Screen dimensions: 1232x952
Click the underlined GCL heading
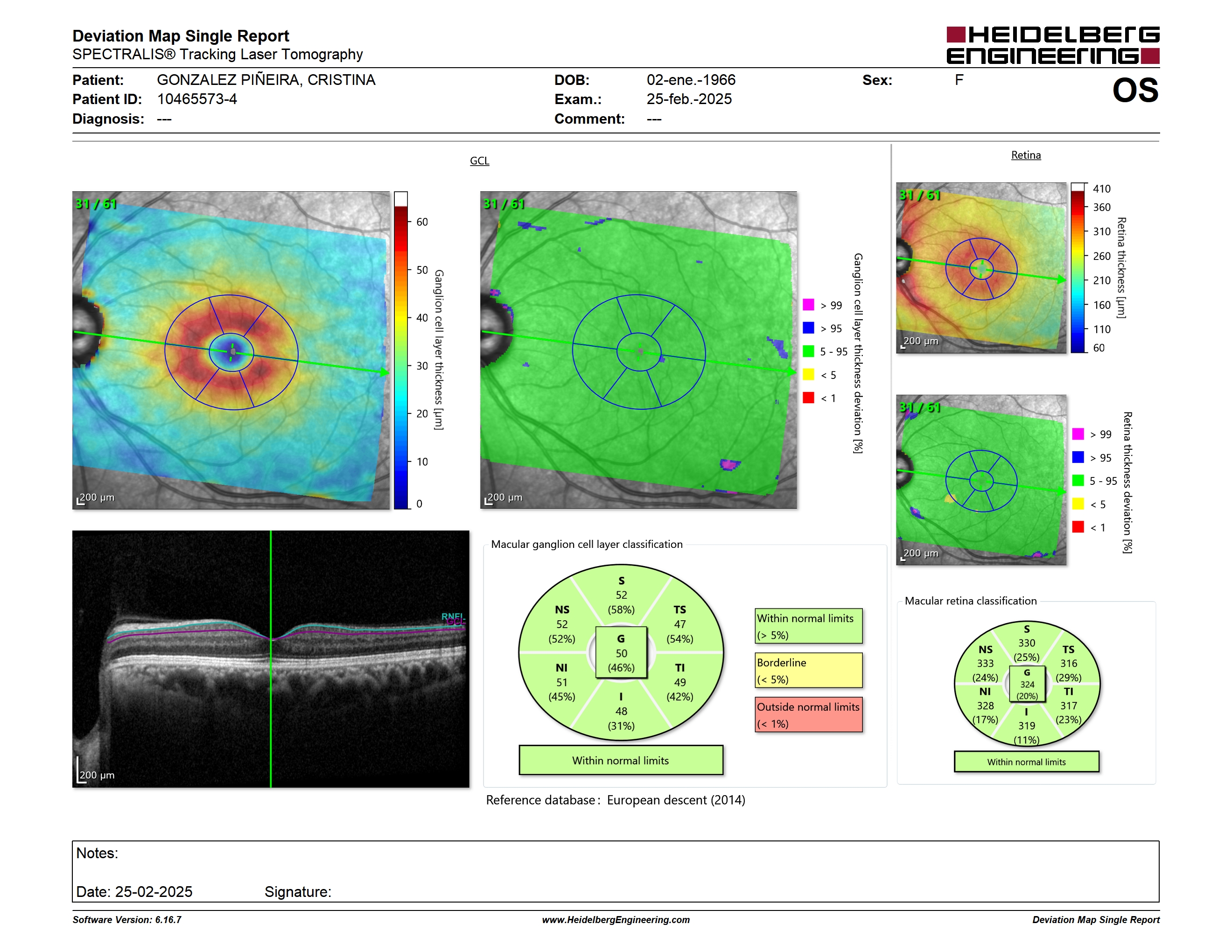[x=479, y=161]
